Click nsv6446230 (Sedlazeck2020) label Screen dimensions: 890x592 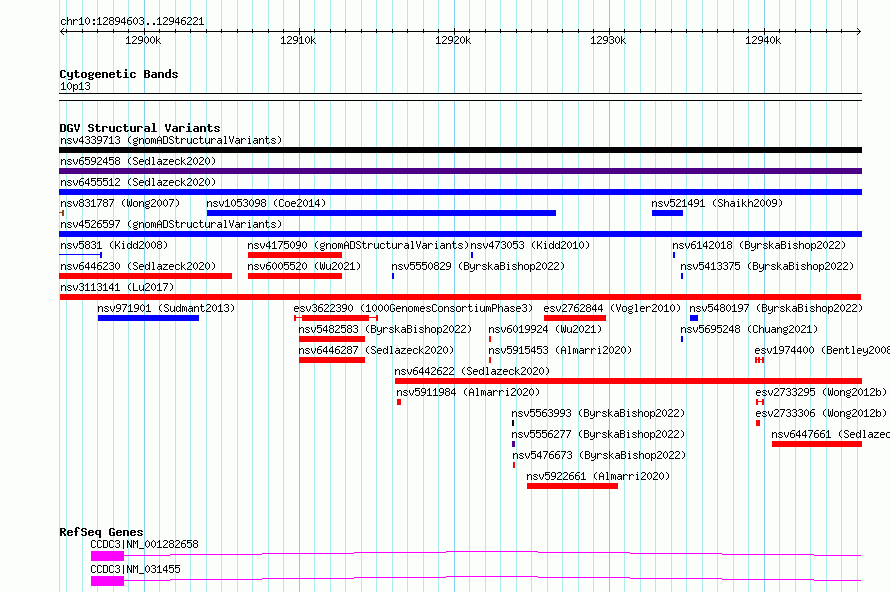pos(138,266)
